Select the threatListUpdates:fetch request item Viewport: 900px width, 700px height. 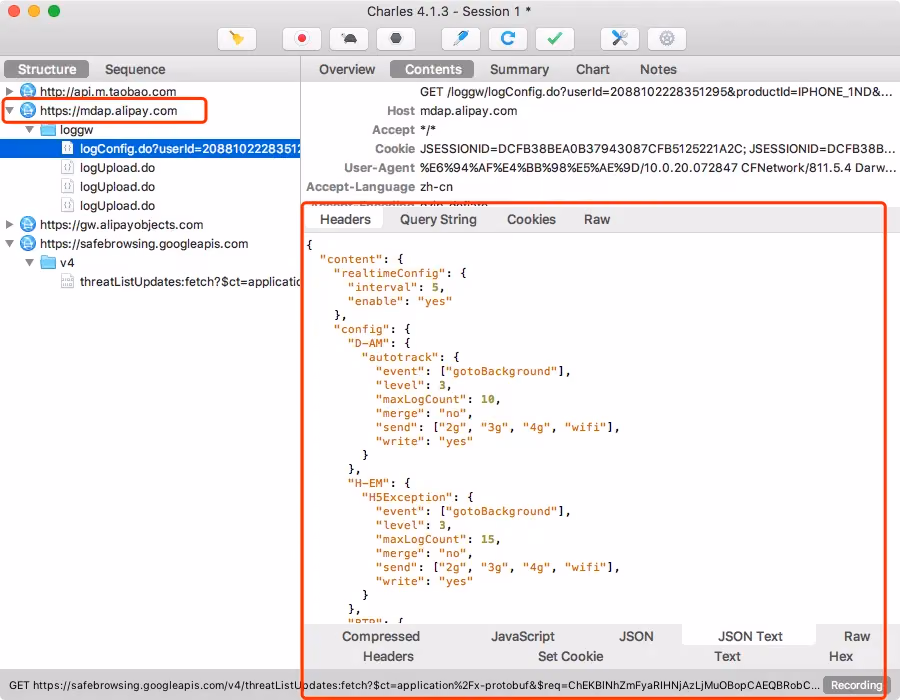[x=189, y=282]
